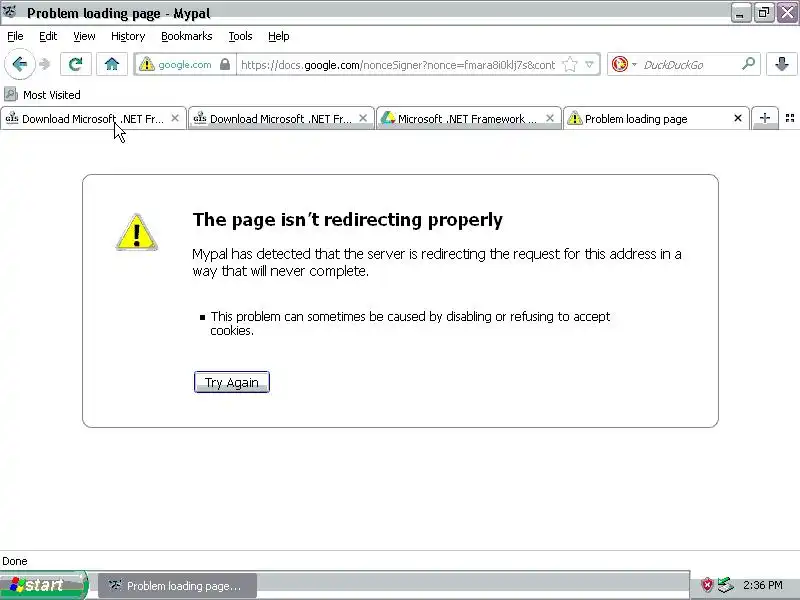Click the Safely Remove Hardware tray icon

(725, 585)
